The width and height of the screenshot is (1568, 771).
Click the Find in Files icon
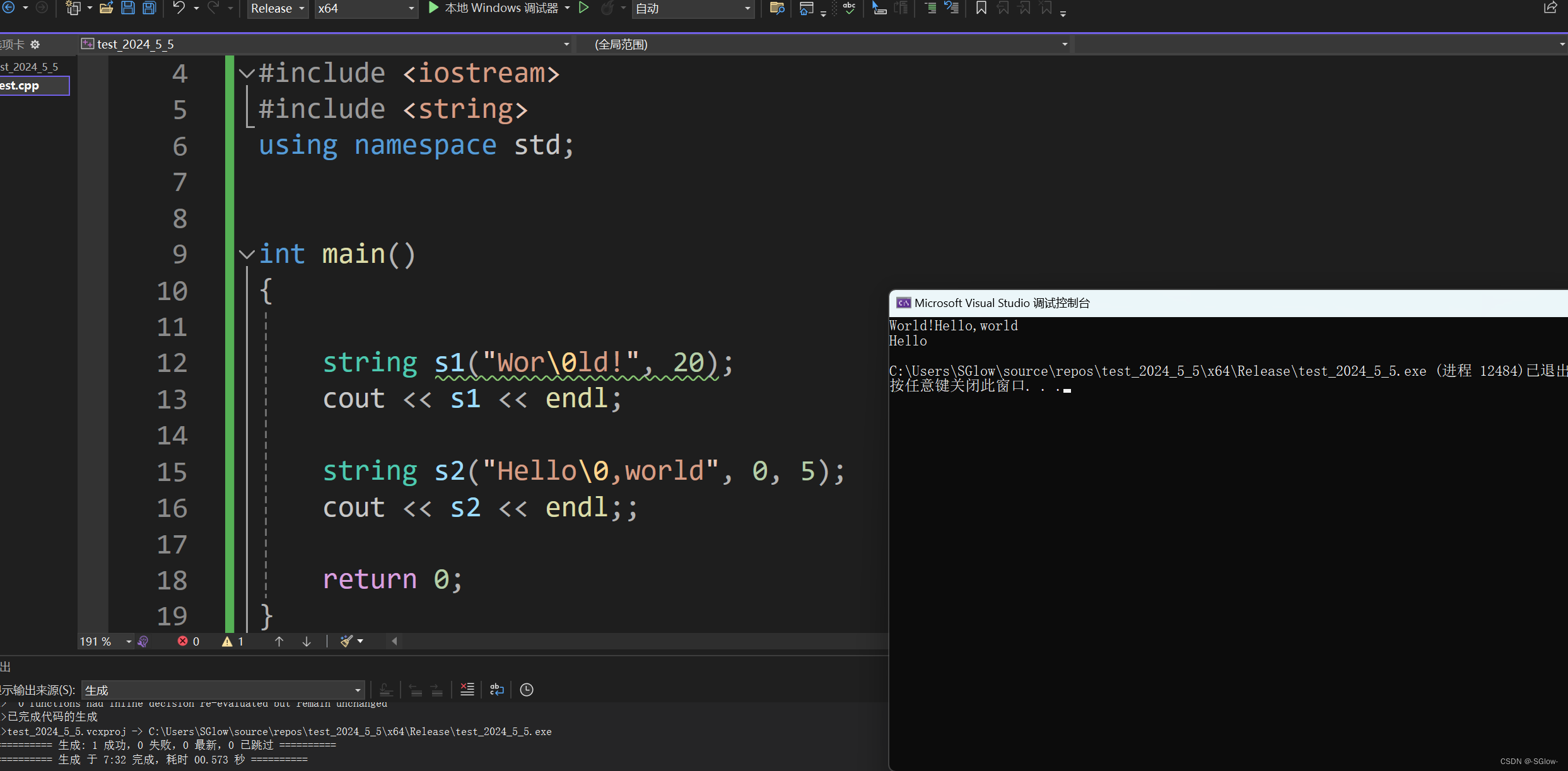(x=777, y=8)
